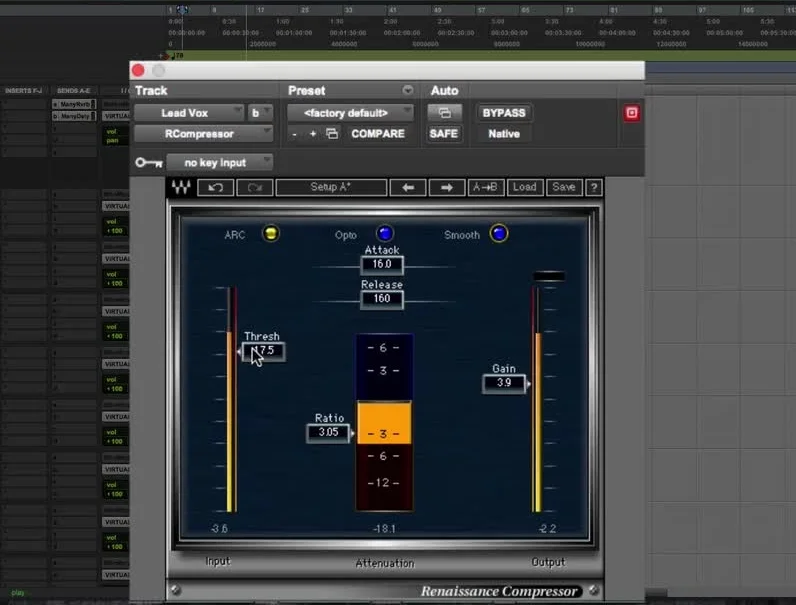Open the no key input selector
Image resolution: width=796 pixels, height=605 pixels.
click(x=219, y=162)
